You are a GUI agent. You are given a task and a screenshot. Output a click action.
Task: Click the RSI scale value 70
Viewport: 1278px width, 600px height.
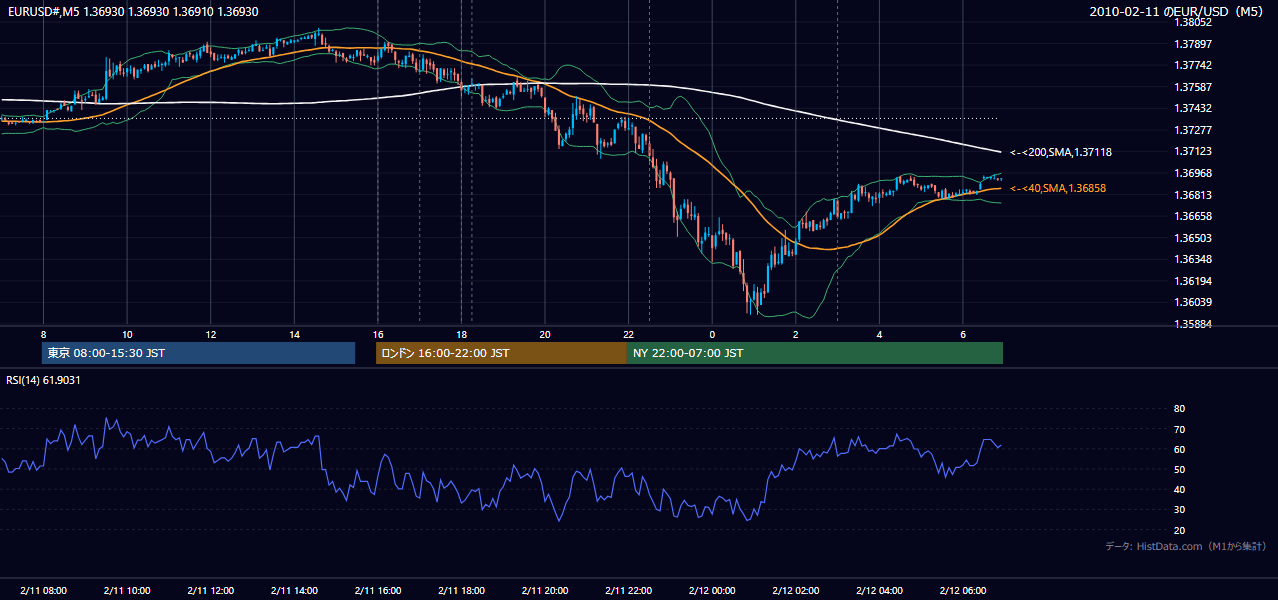(1179, 429)
